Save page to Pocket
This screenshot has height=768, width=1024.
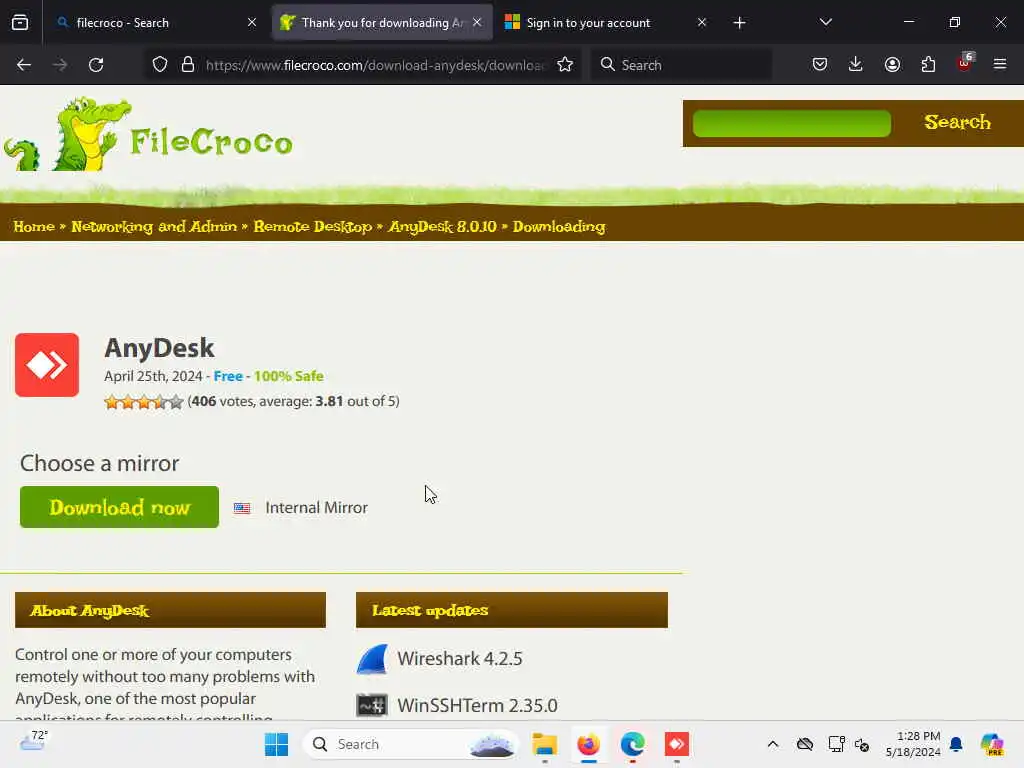click(820, 64)
